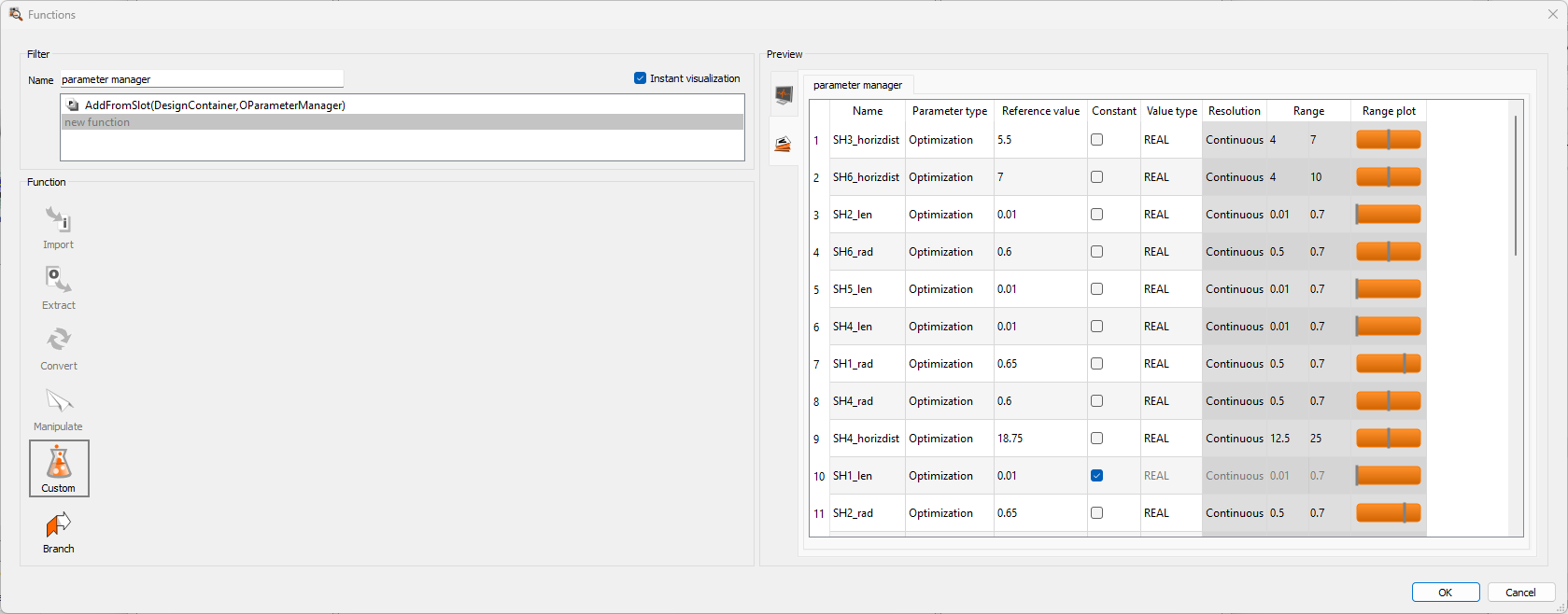Uncheck Constant for SH1_len
The height and width of the screenshot is (614, 1568).
point(1096,476)
